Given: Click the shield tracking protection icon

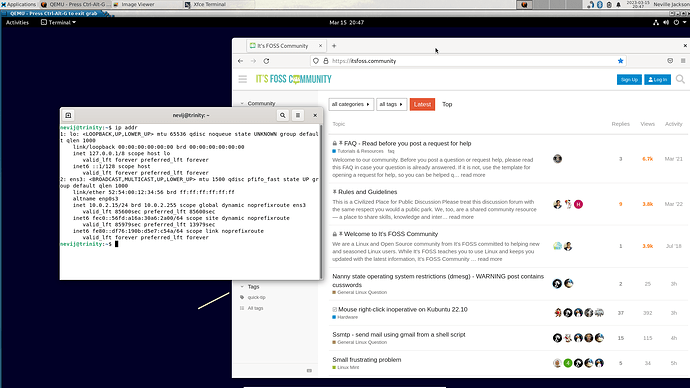Looking at the screenshot, I should 316,61.
